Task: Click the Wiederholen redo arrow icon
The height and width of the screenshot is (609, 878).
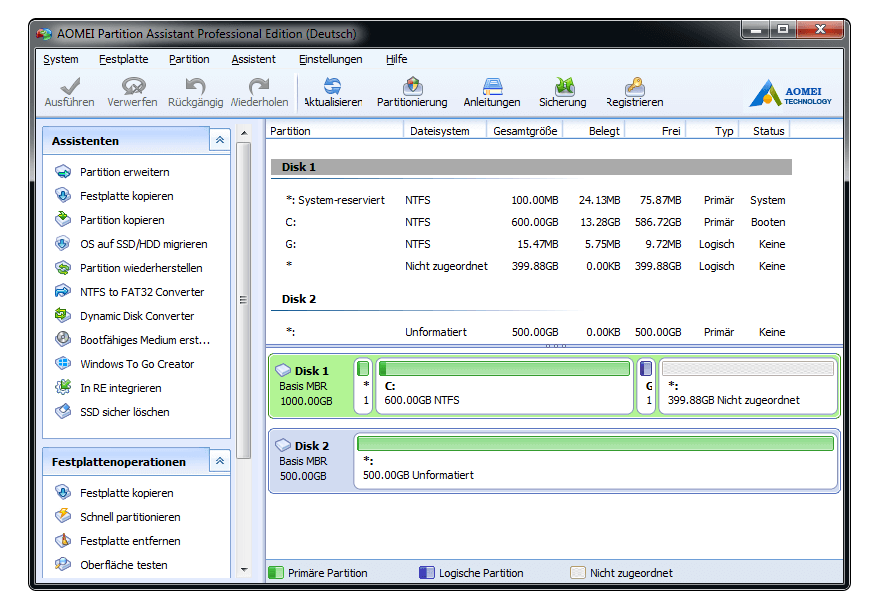Action: [x=259, y=86]
